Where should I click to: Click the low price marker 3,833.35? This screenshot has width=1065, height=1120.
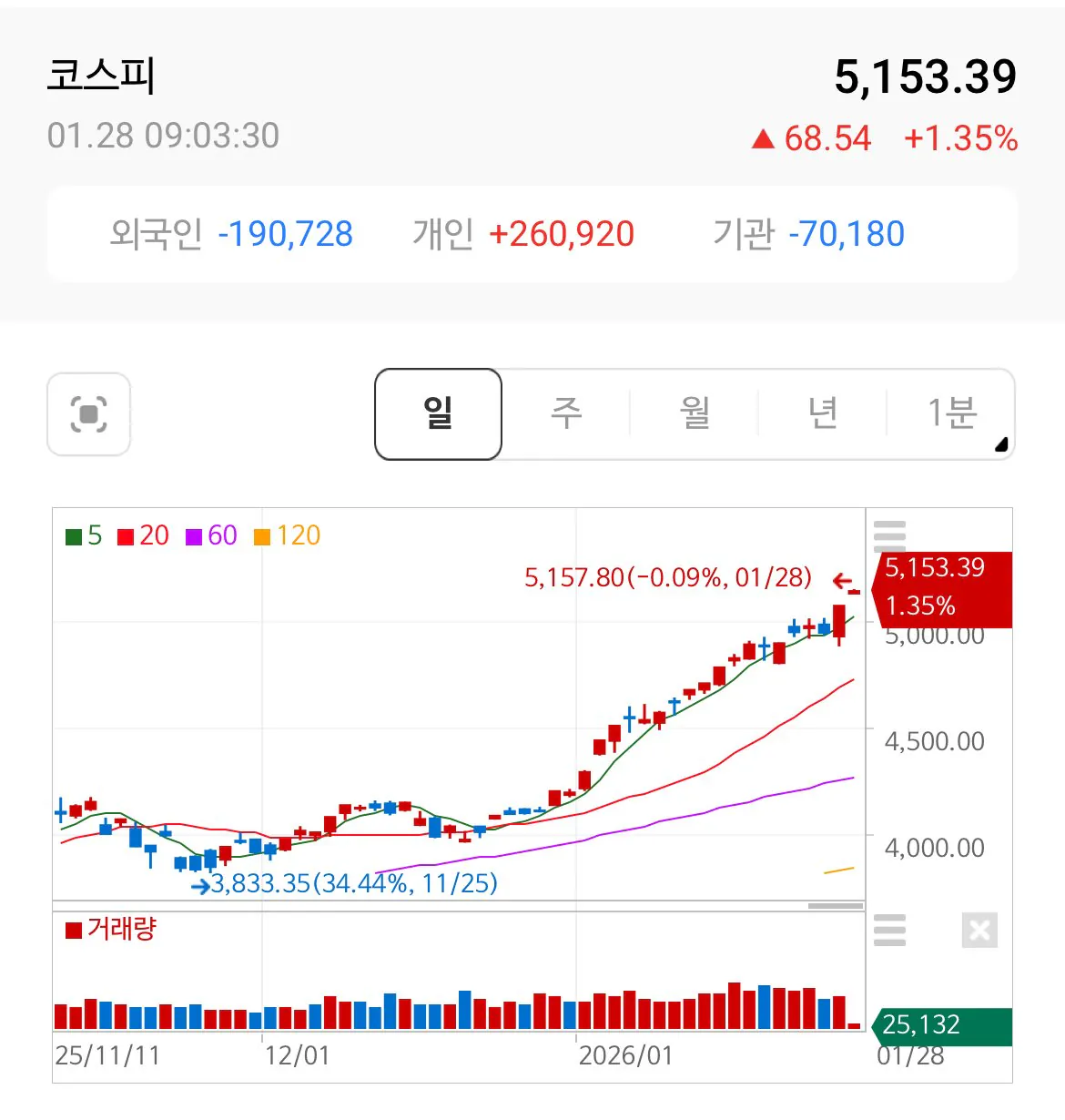353,883
